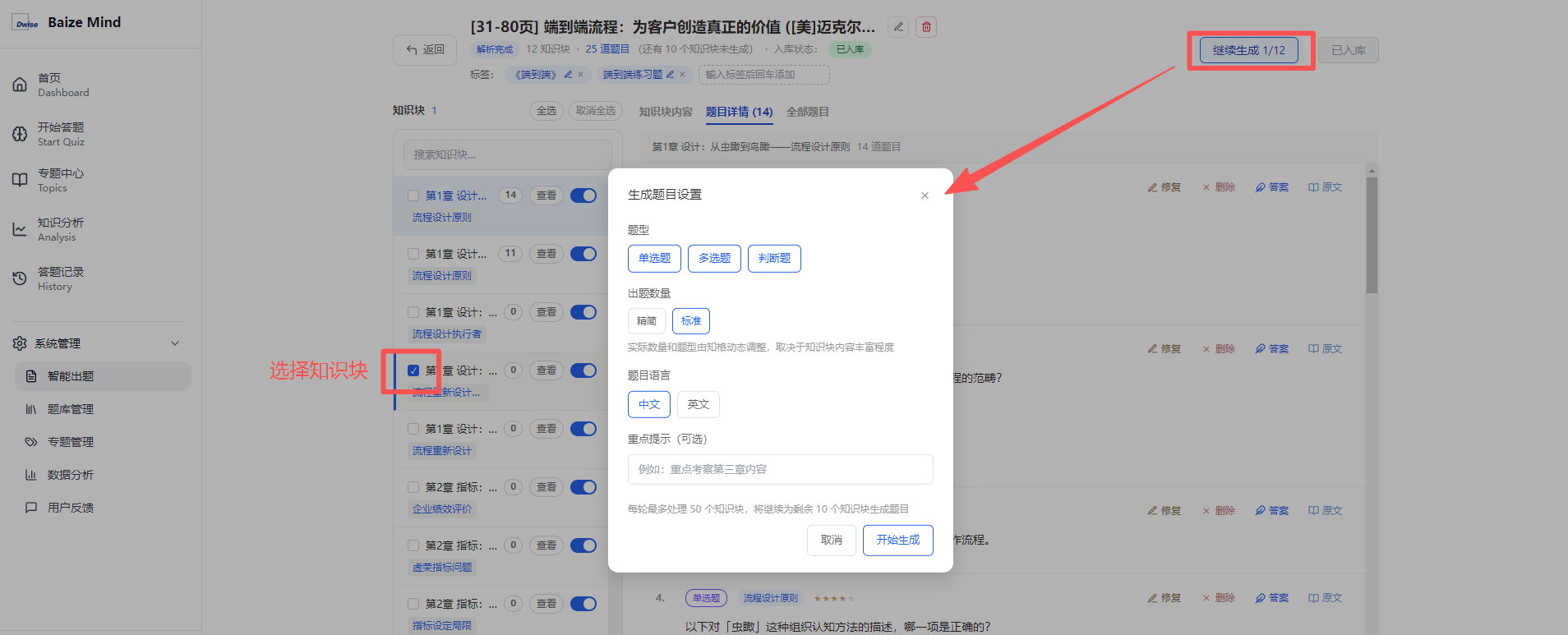Viewport: 1568px width, 635px height.
Task: Click 全选 above the knowledge blocks
Action: click(546, 111)
